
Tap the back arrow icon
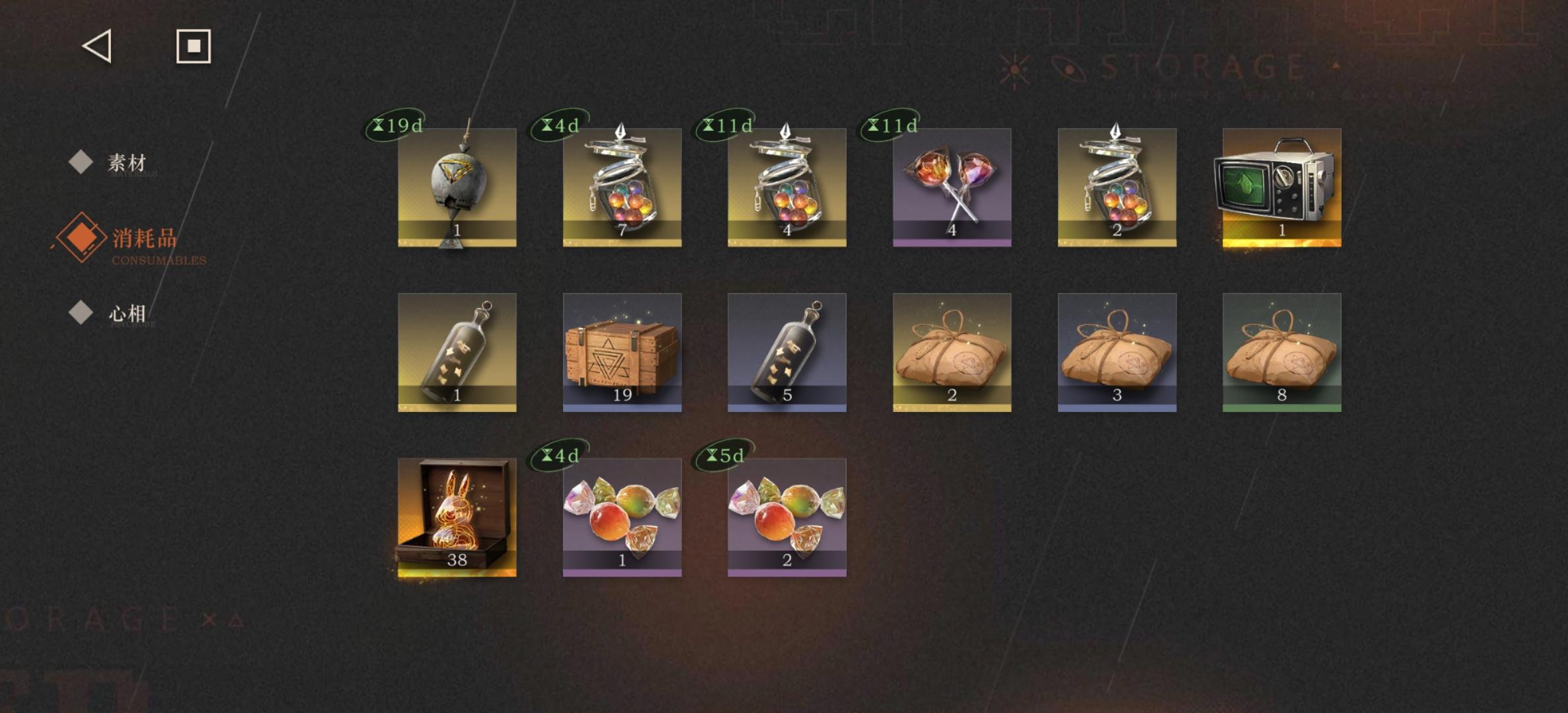click(x=97, y=46)
